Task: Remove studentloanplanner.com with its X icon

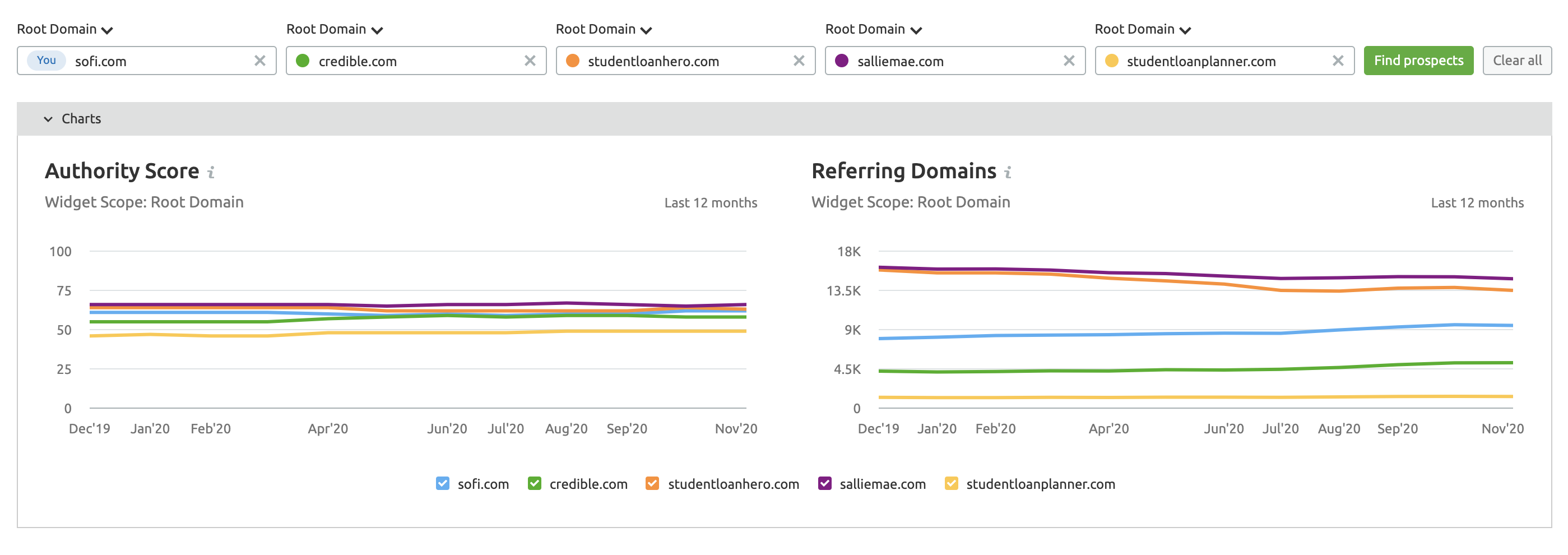Action: pyautogui.click(x=1338, y=61)
